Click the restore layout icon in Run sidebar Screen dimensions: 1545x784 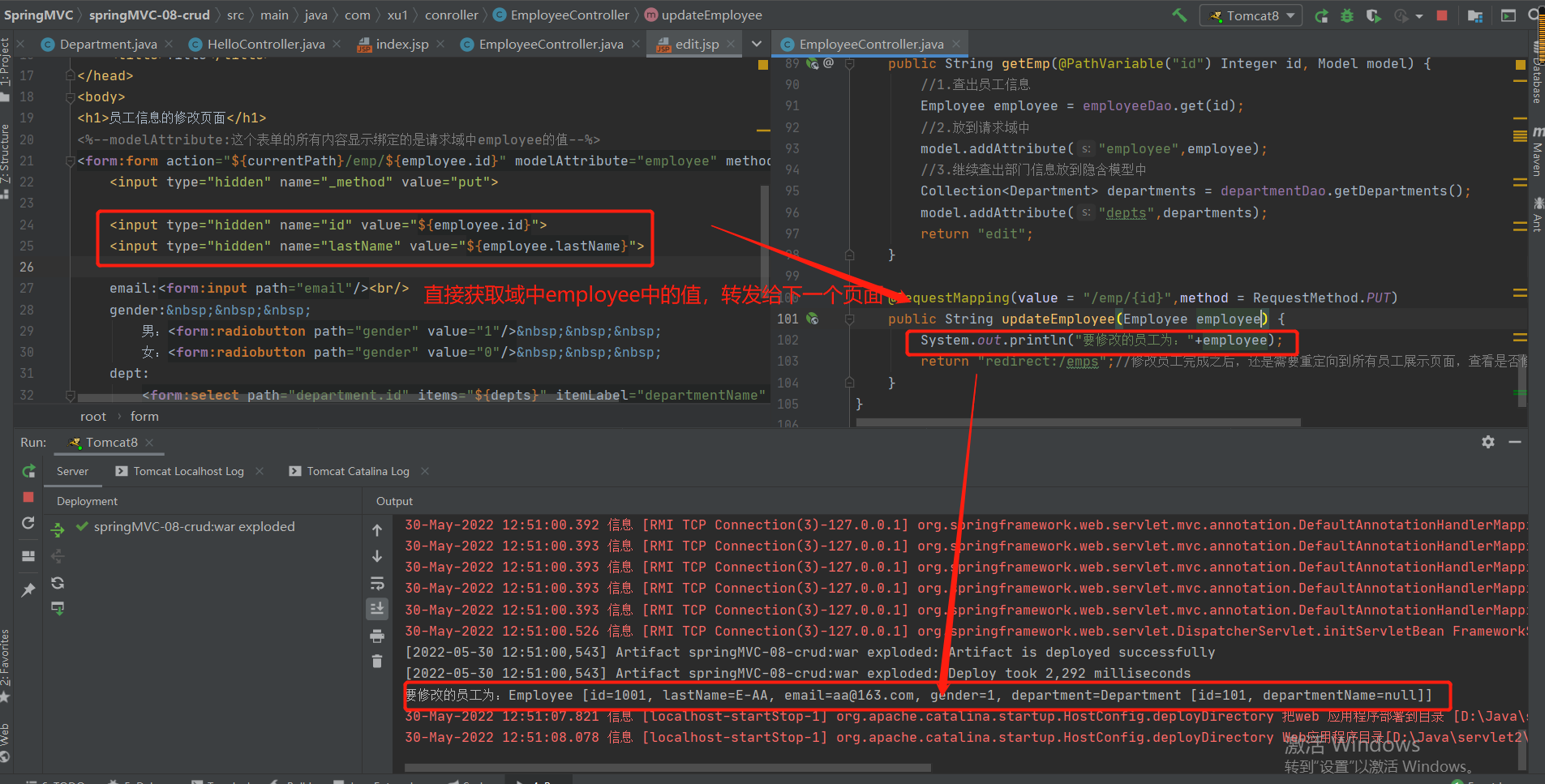[x=28, y=556]
